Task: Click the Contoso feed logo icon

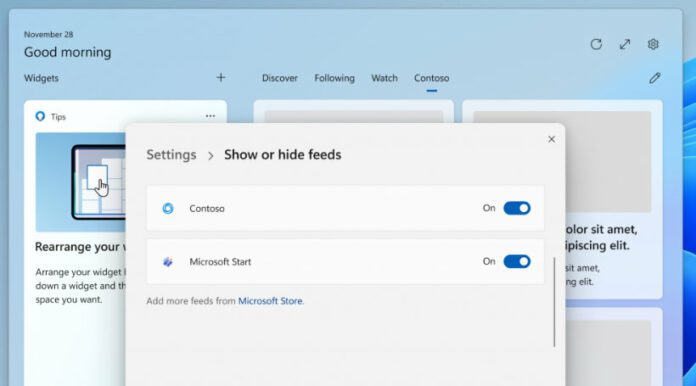Action: pyautogui.click(x=168, y=208)
